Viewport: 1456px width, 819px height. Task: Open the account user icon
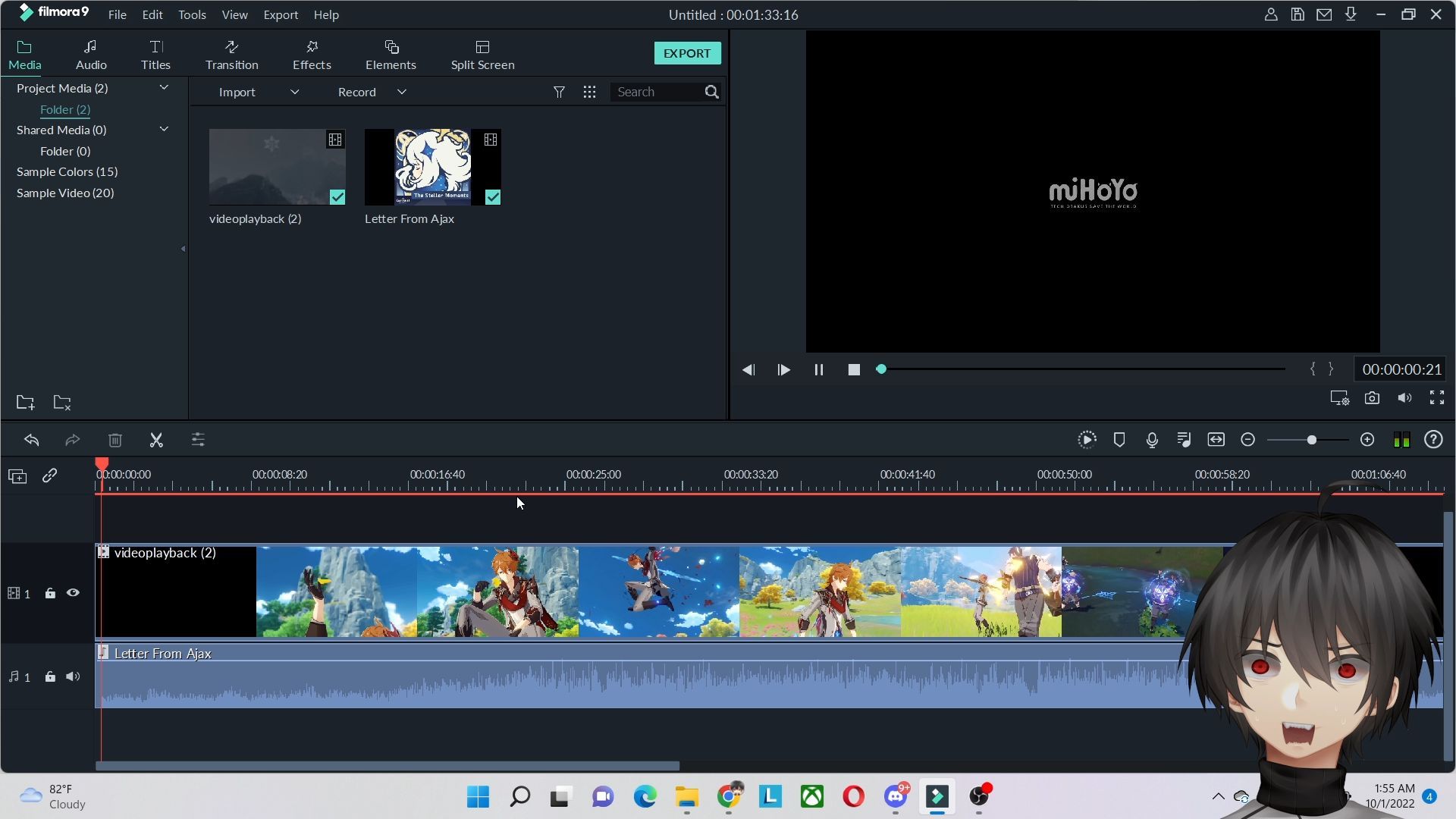(x=1271, y=14)
